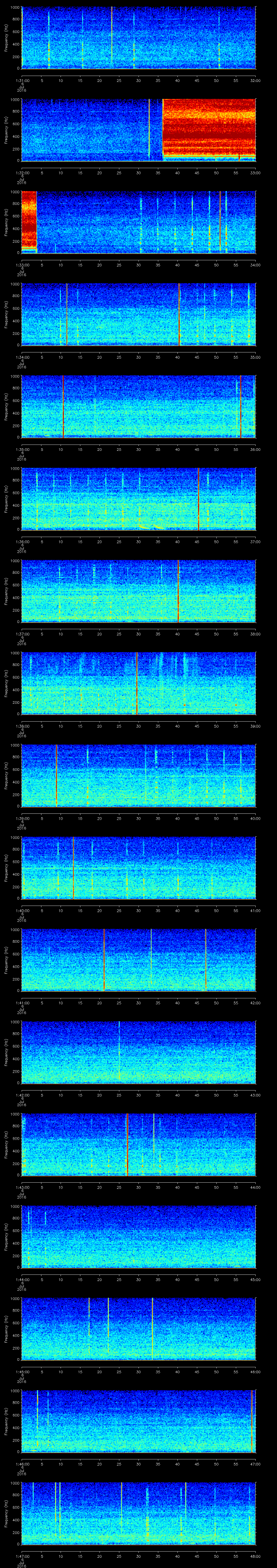
Task: Select the 35:00 end time label
Action: [255, 357]
